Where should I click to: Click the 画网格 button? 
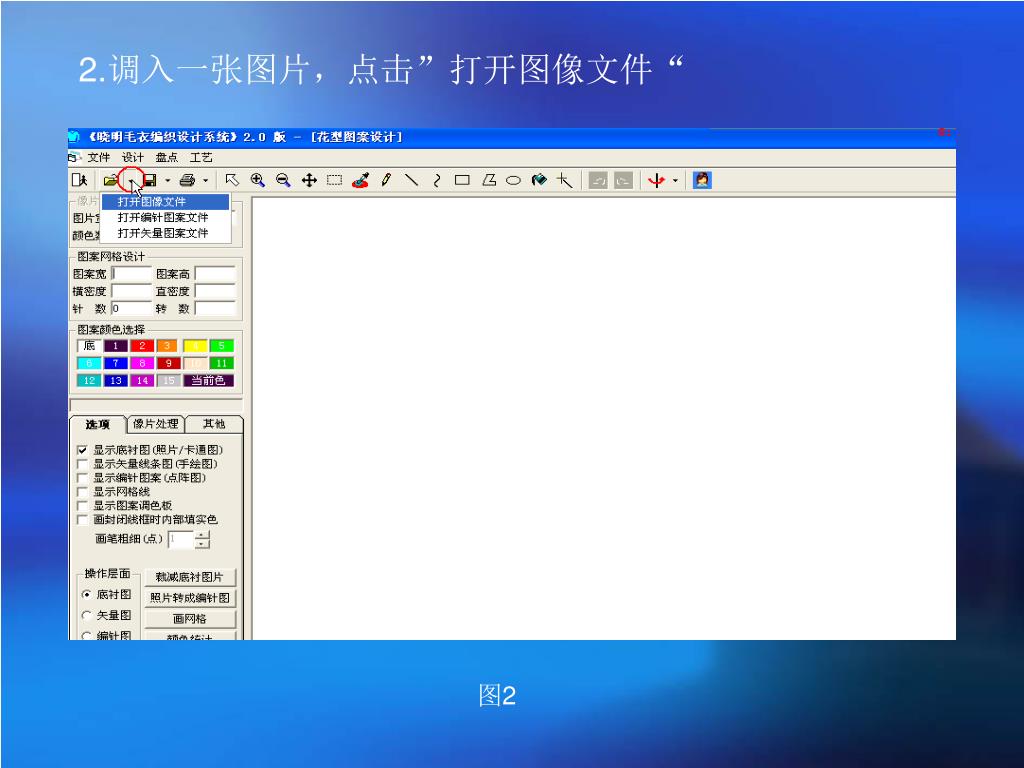[x=189, y=618]
